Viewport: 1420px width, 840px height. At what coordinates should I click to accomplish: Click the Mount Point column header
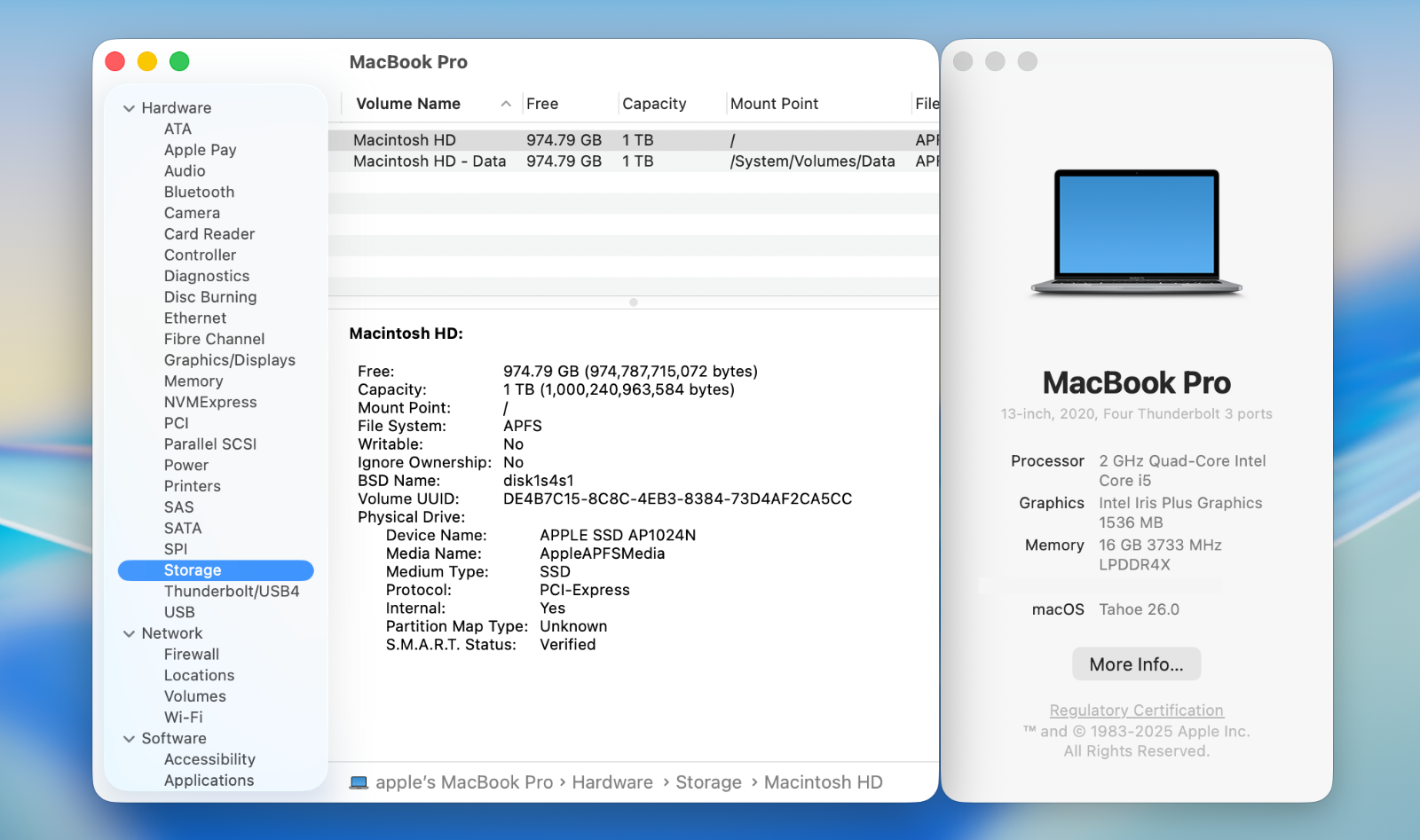pos(774,104)
